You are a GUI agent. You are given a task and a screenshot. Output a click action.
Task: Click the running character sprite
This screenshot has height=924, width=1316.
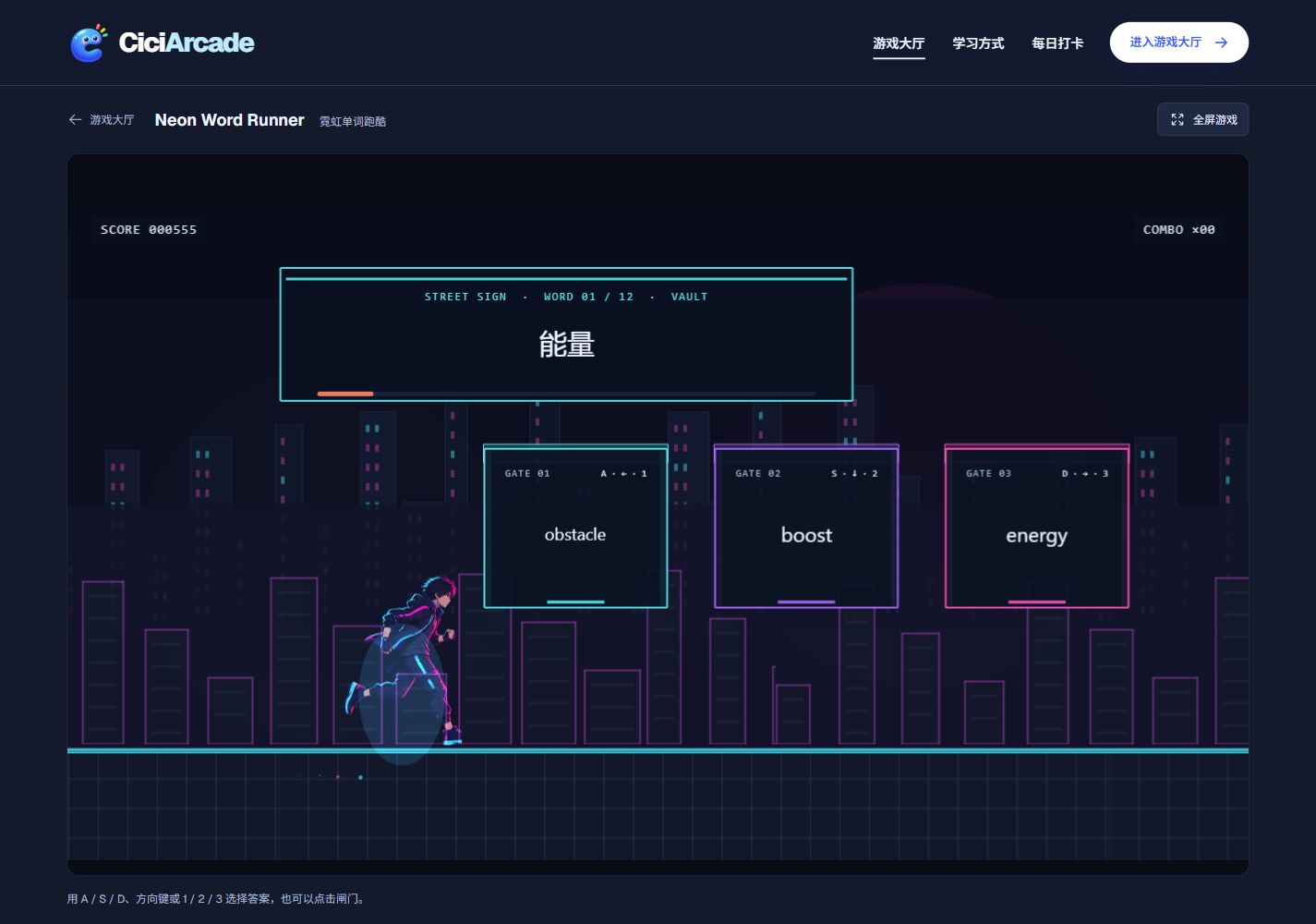404,661
